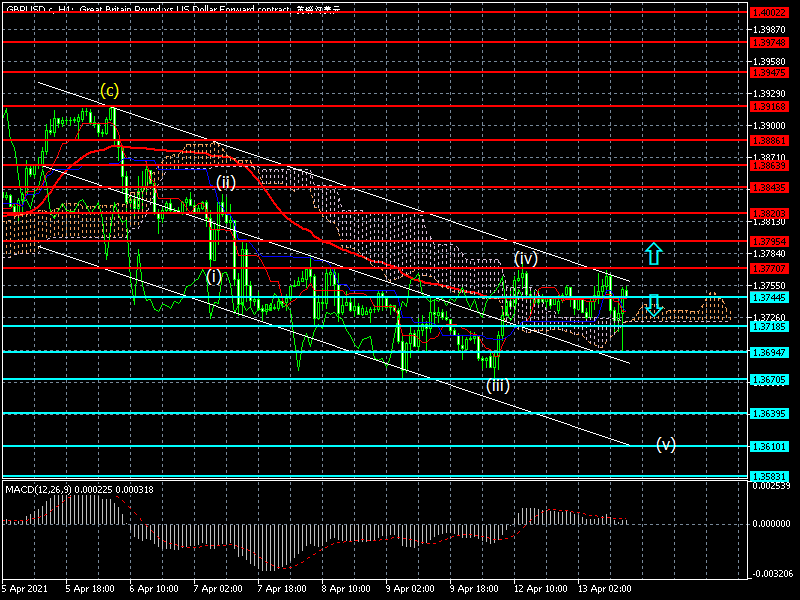Select the yellow (c) wave label
Image resolution: width=800 pixels, height=600 pixels.
pyautogui.click(x=110, y=91)
